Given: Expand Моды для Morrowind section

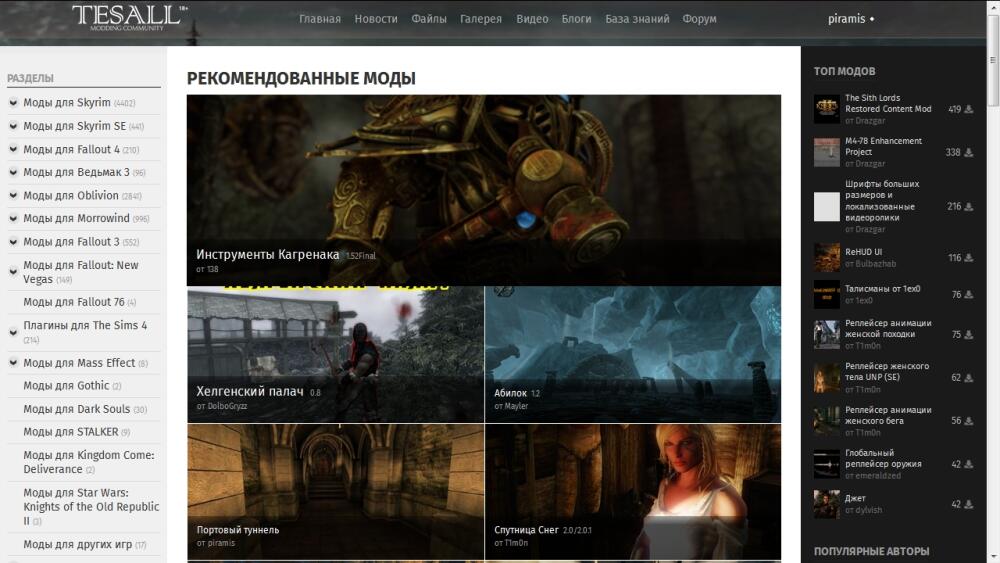Looking at the screenshot, I should [13, 218].
